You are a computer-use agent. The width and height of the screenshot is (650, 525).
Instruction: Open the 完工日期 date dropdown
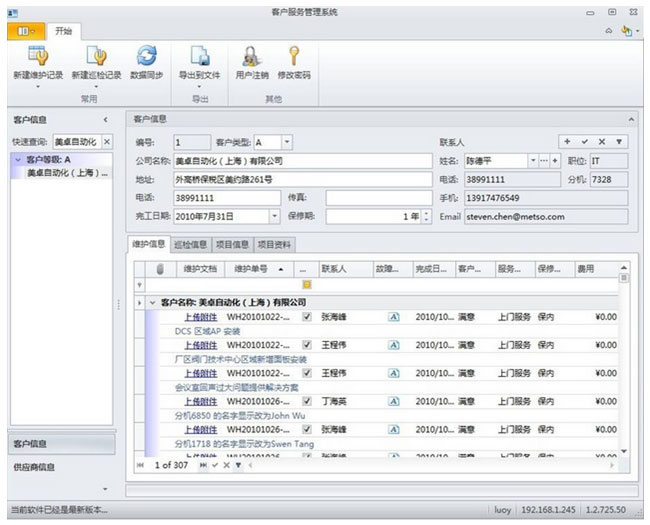coord(274,216)
